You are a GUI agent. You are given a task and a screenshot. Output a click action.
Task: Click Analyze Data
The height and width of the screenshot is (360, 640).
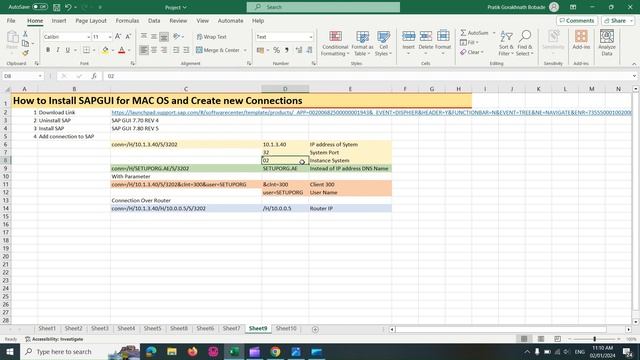[607, 42]
